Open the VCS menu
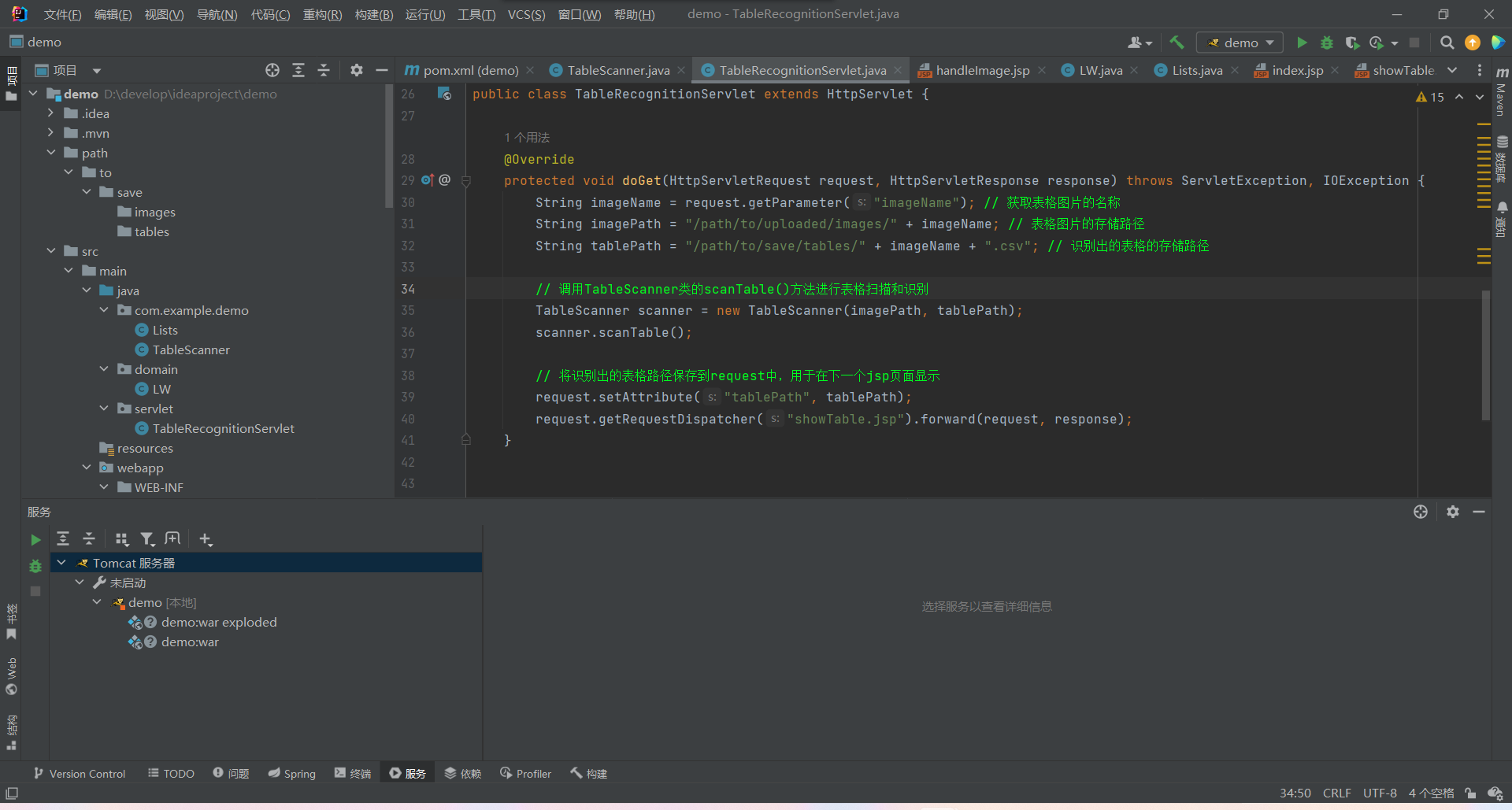The width and height of the screenshot is (1512, 810). [x=526, y=14]
